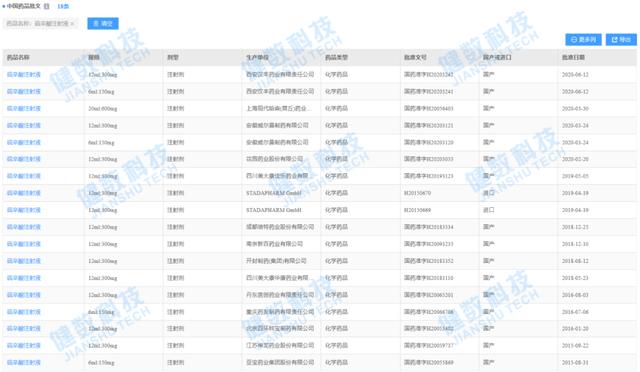
Task: Open drug link in 西安汉丰 12ml:300mg row
Action: tap(24, 75)
